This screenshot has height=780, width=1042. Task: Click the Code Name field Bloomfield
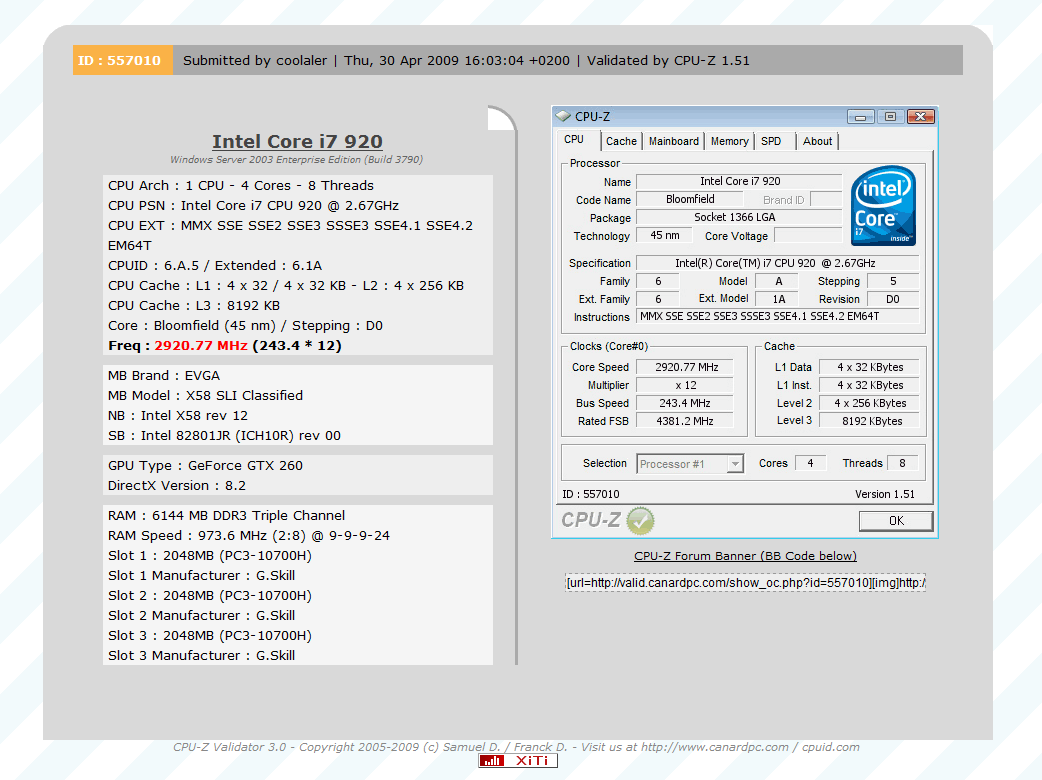[690, 199]
